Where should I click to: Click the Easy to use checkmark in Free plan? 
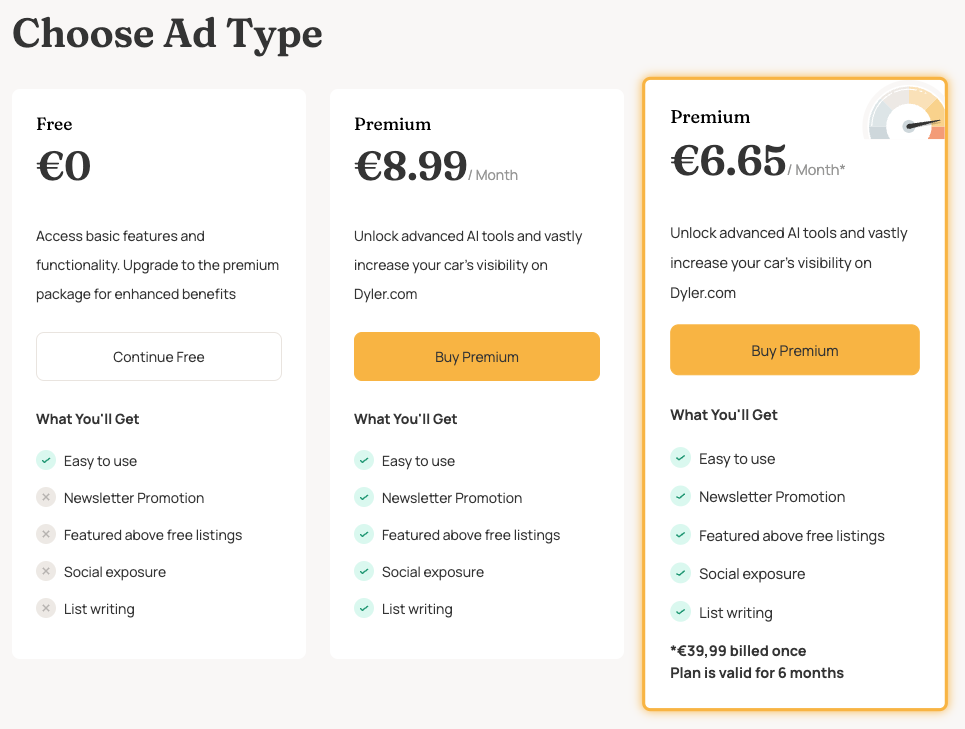pos(46,460)
